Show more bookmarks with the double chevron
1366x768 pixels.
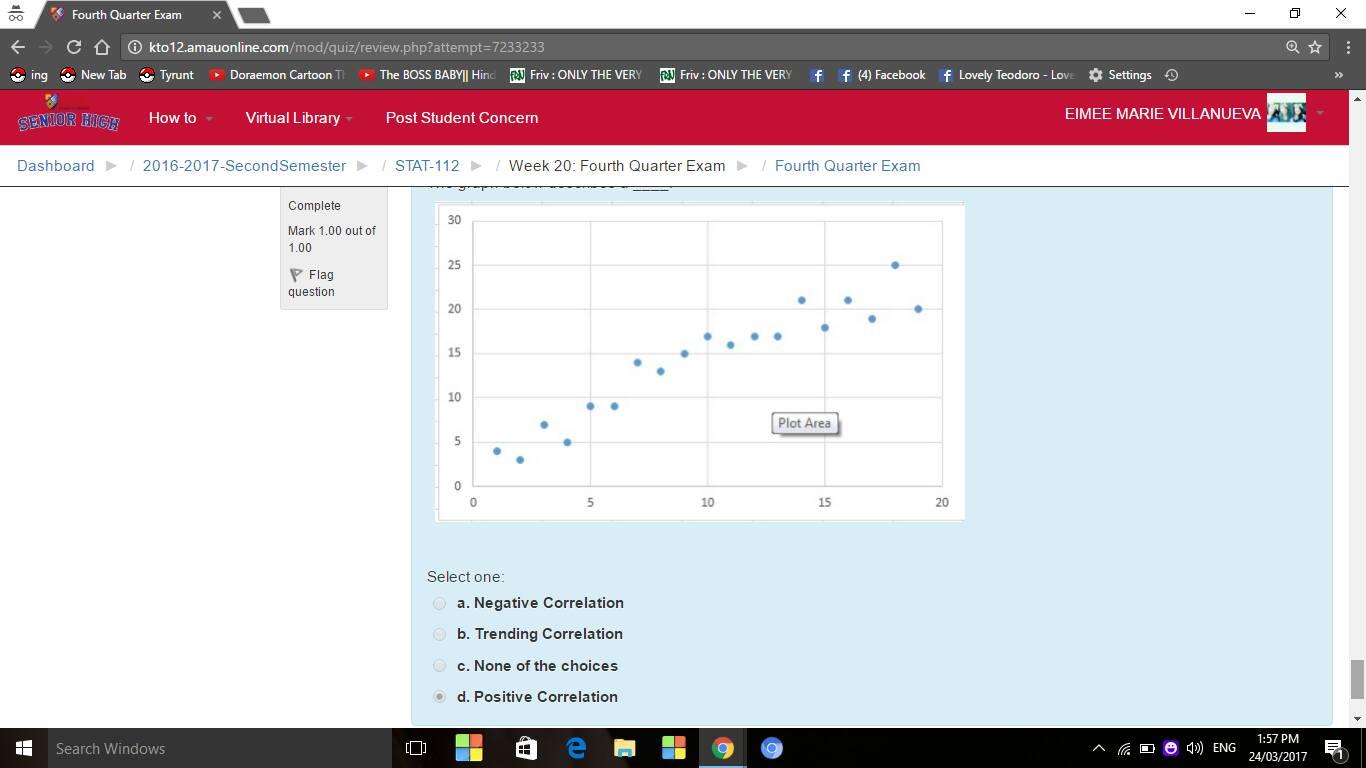point(1338,75)
